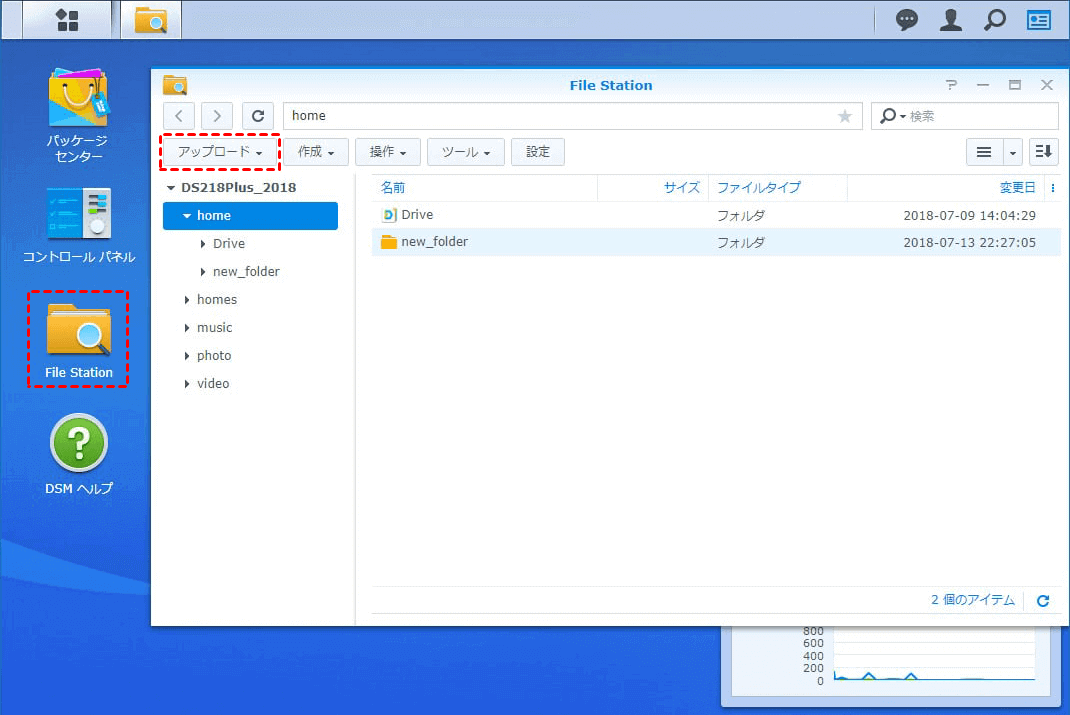Click the new_folder folder icon in list

389,242
